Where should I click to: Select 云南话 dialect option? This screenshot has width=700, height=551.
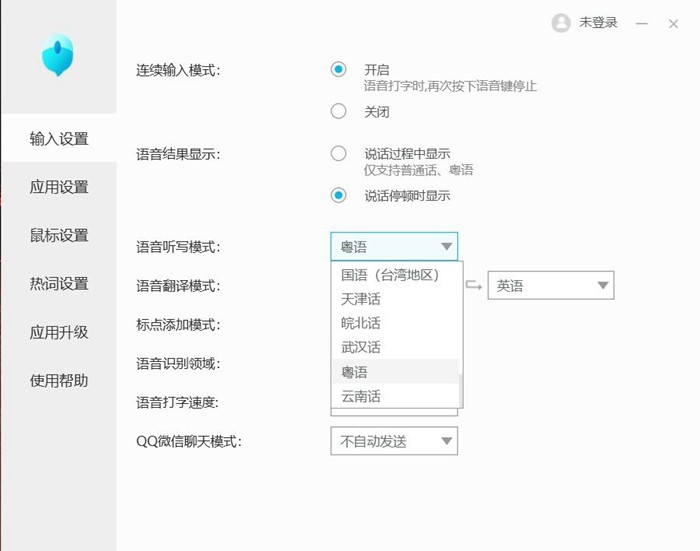tap(395, 396)
